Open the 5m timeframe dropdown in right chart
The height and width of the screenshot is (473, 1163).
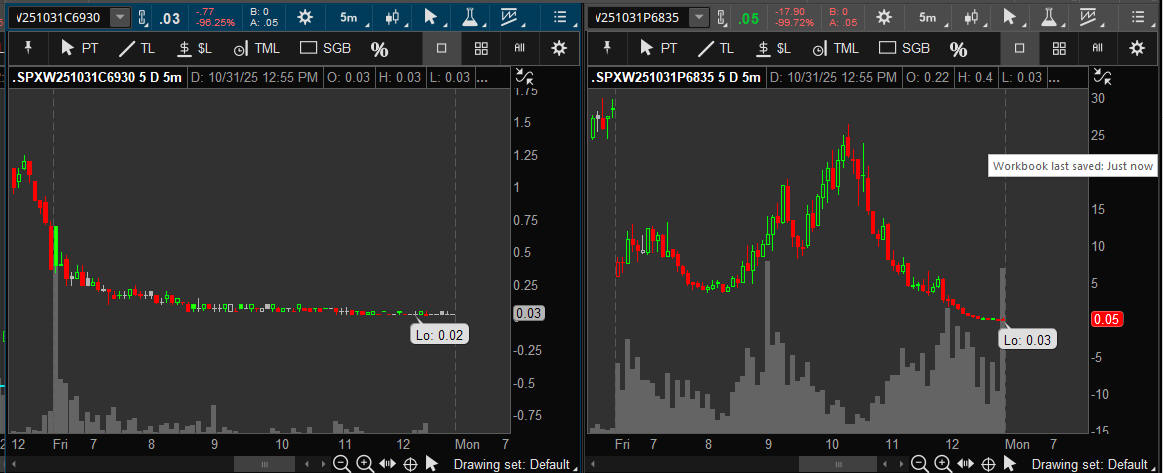[929, 17]
